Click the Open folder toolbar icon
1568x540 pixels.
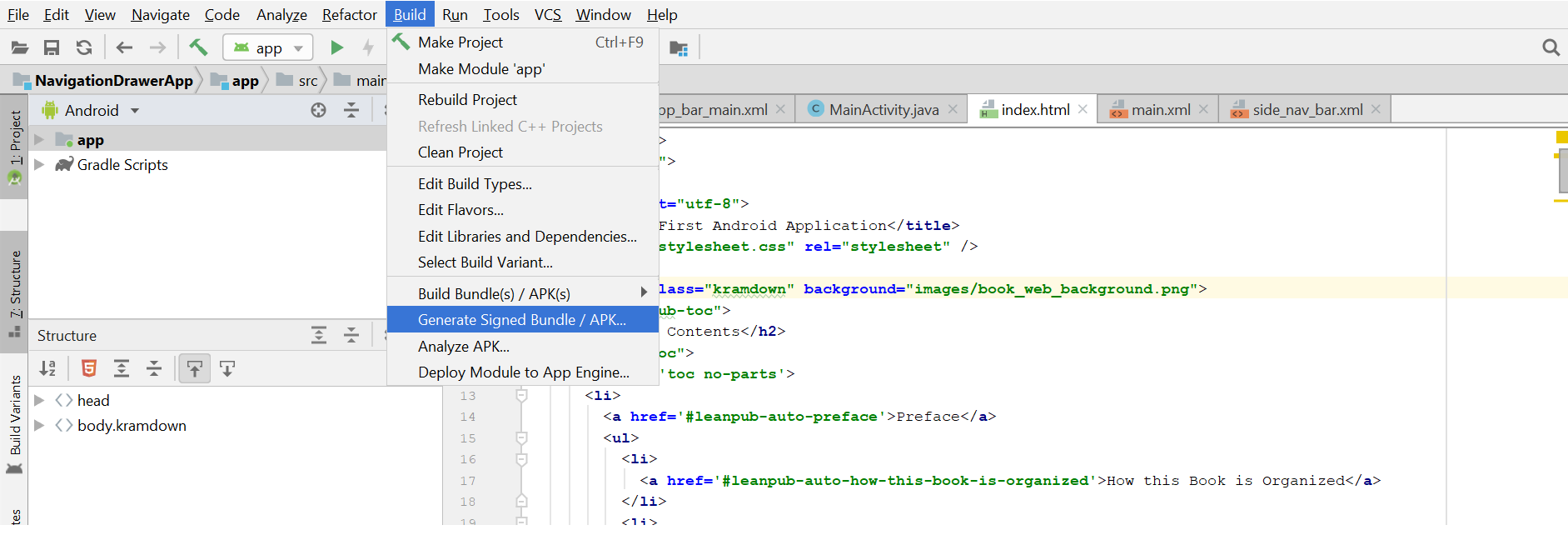19,47
